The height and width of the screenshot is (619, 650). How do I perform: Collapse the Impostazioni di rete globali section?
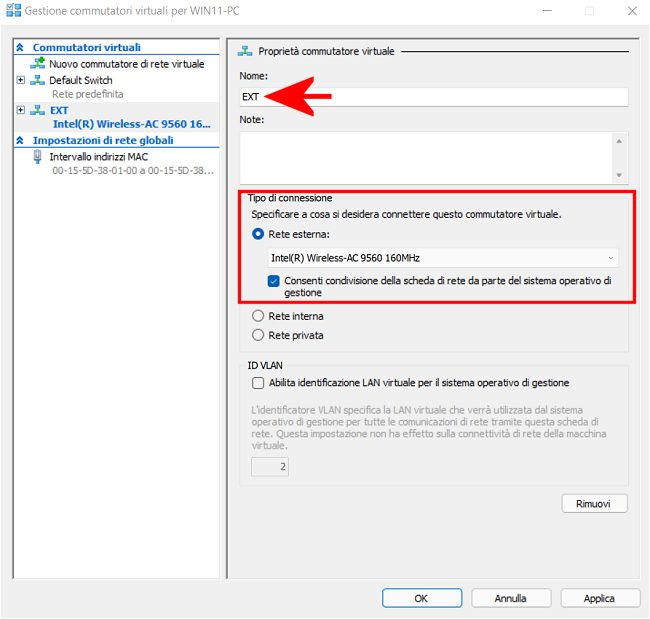(20, 141)
